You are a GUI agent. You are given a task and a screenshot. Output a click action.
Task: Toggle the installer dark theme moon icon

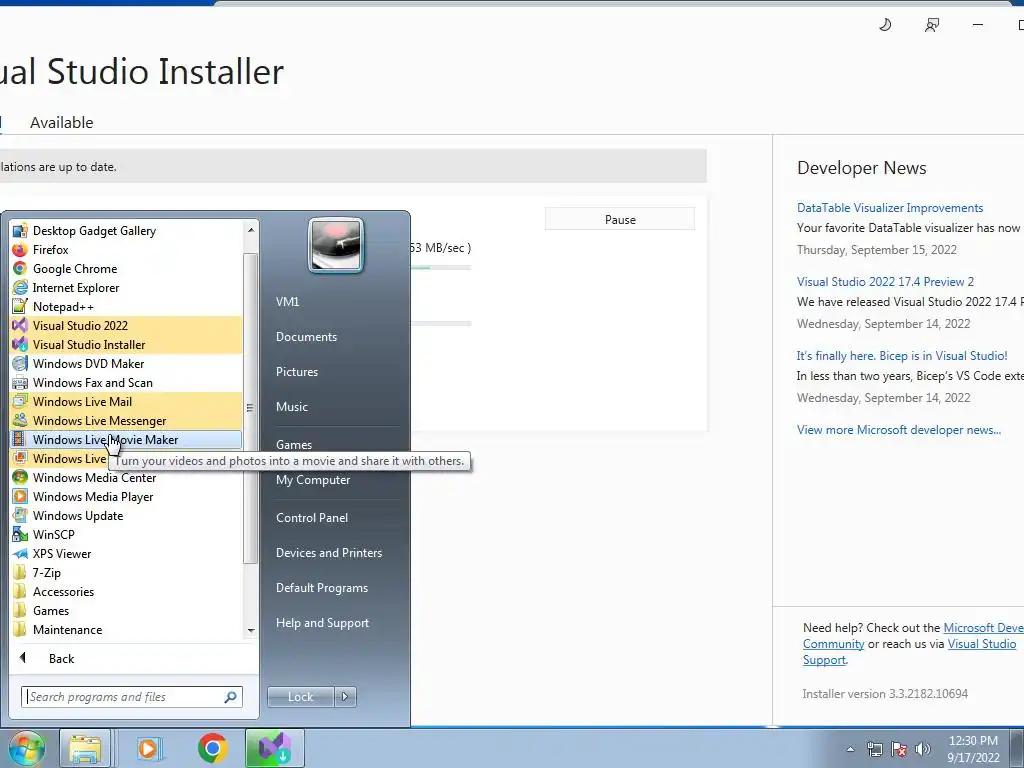coord(885,25)
